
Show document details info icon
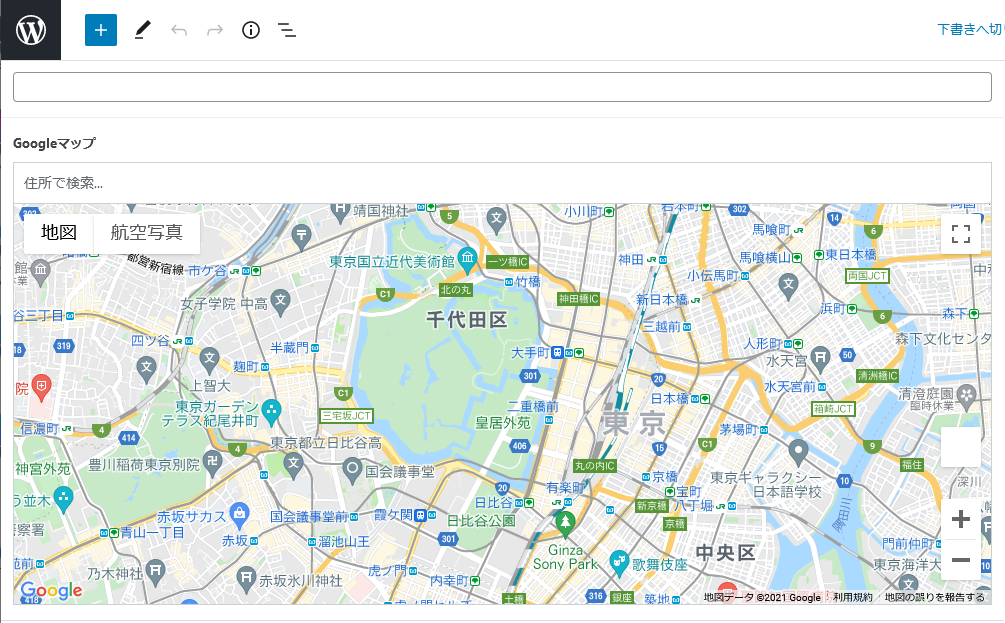point(251,30)
